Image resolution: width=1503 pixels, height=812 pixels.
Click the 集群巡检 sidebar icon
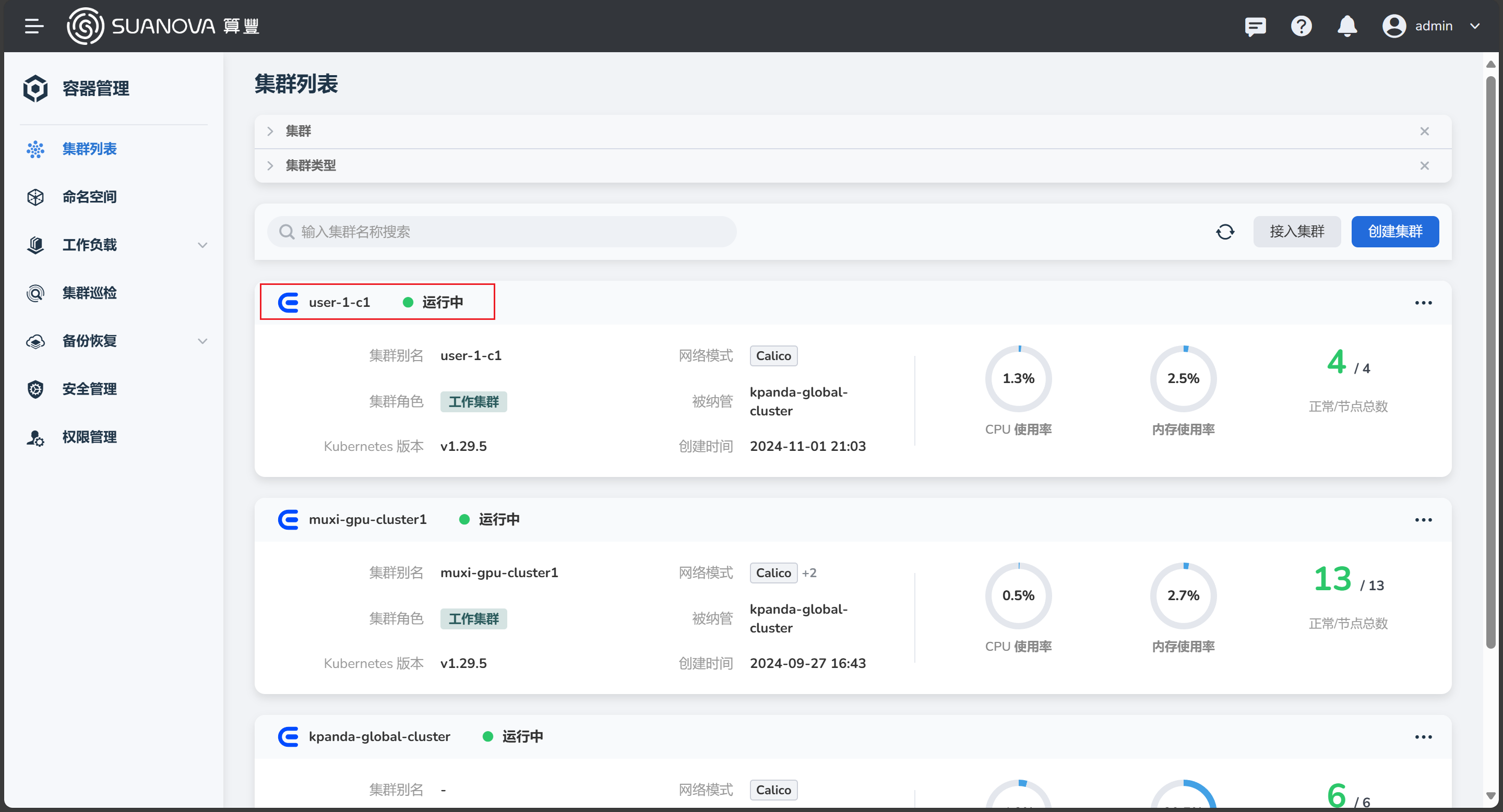(x=35, y=293)
